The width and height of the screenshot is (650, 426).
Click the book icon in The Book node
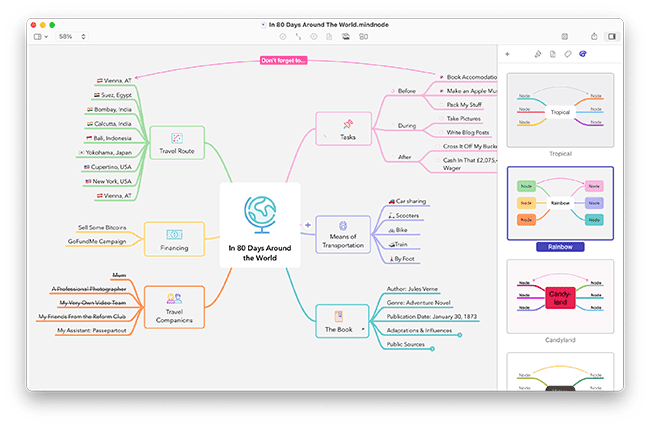point(339,316)
